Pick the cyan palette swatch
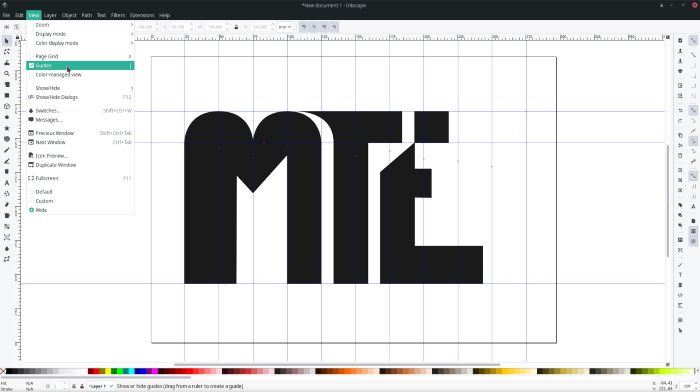This screenshot has height=392, width=700. pyautogui.click(x=131, y=371)
